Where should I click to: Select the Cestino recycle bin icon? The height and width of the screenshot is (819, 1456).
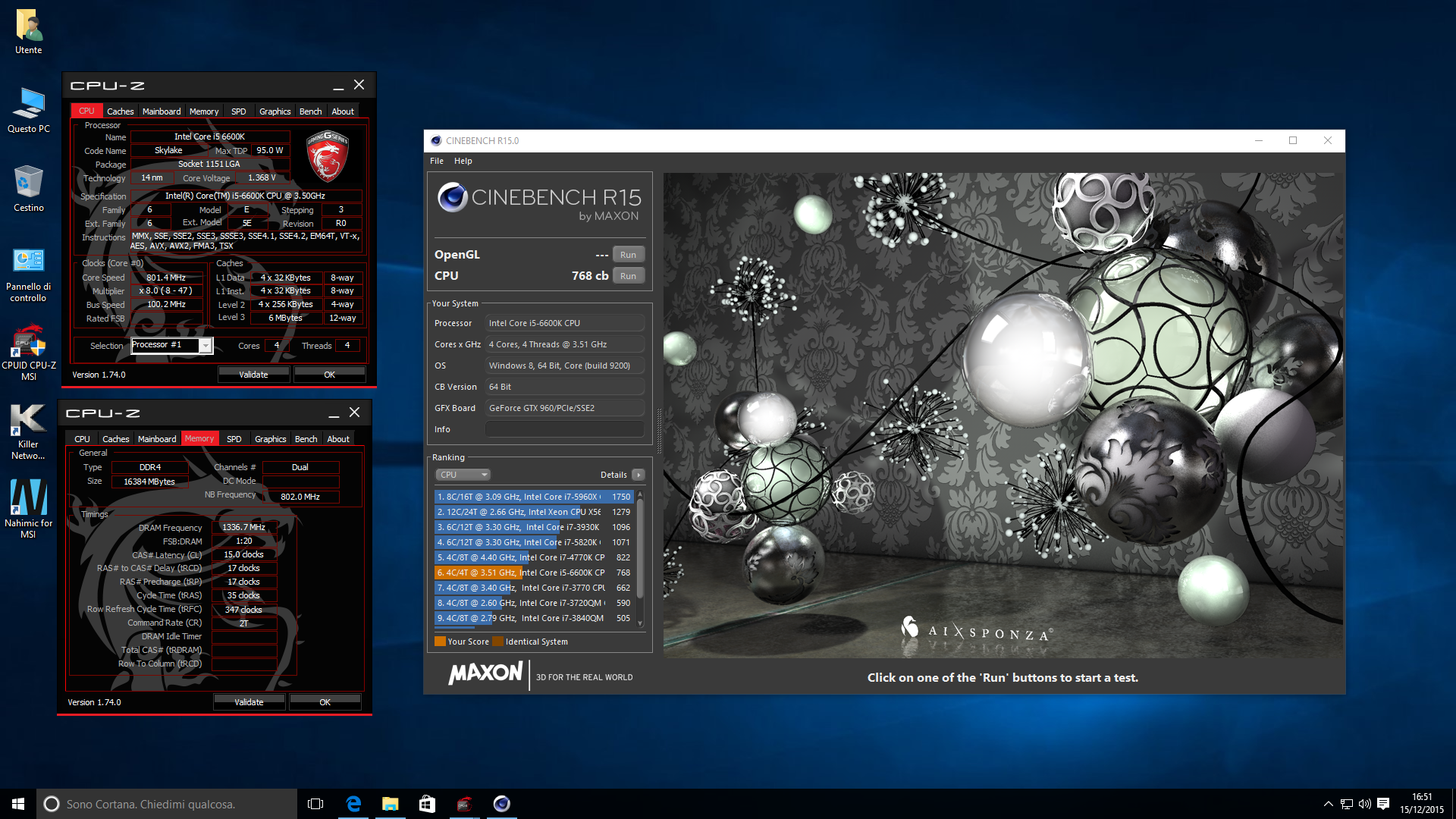coord(29,189)
